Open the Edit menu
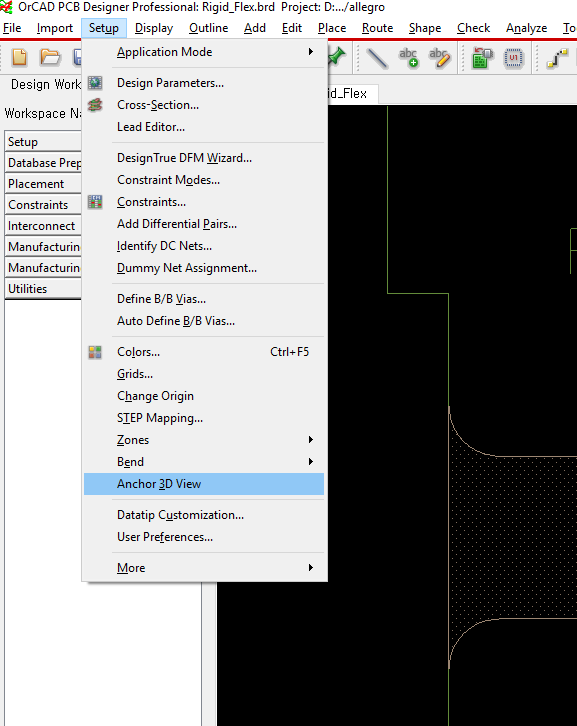Screen dimensions: 577x726 click(x=292, y=28)
